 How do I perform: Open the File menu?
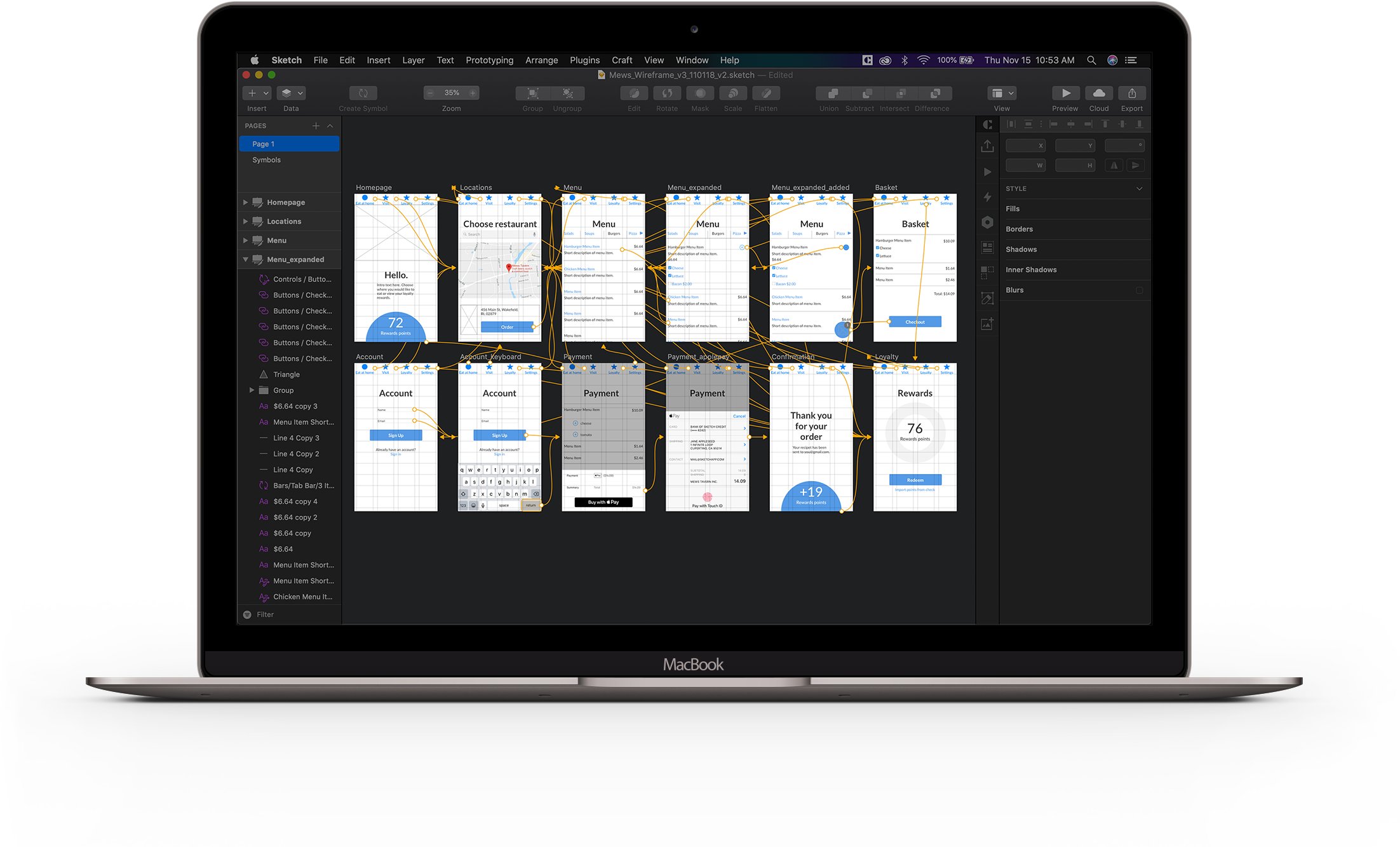pos(320,60)
